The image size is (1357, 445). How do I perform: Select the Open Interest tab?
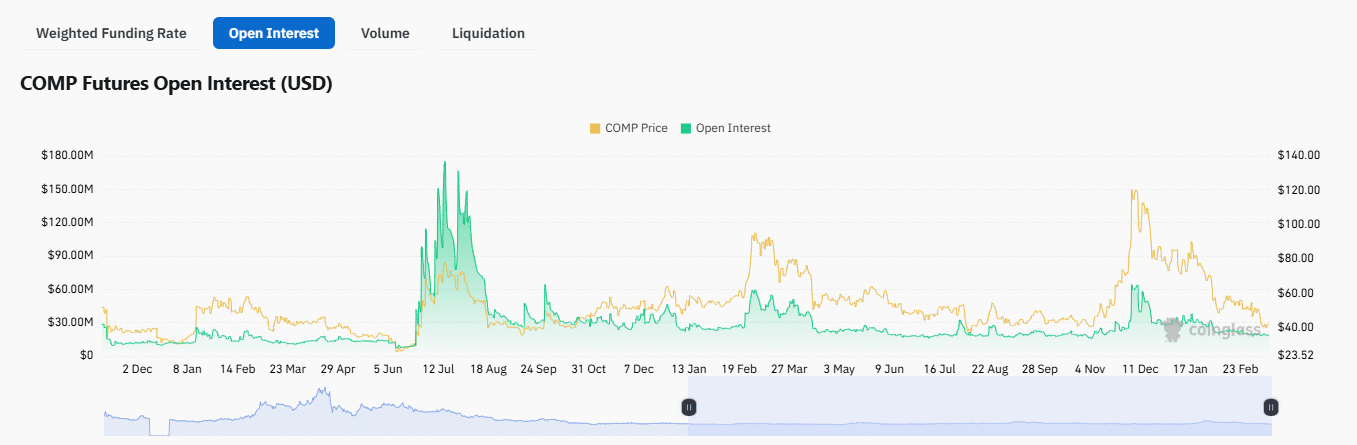click(274, 33)
